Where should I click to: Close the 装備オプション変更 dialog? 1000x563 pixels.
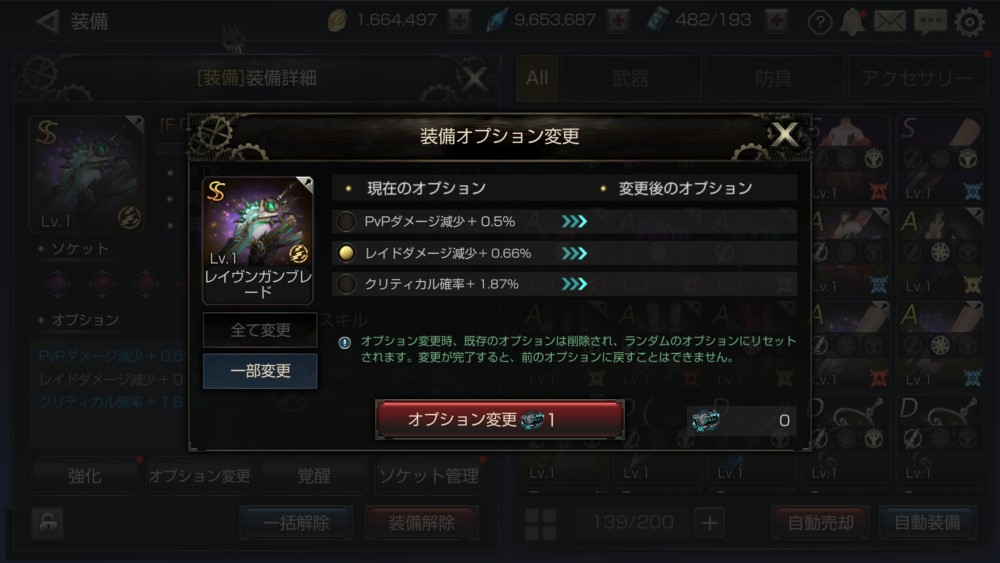pos(784,135)
